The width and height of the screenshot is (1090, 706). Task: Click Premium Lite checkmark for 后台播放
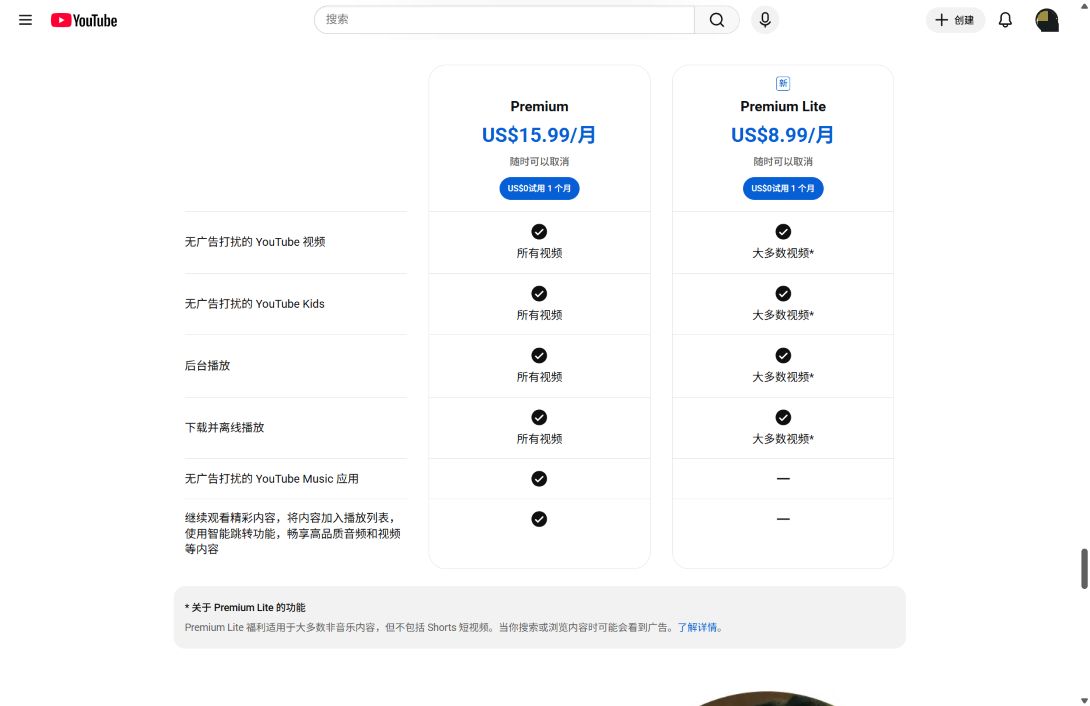[x=783, y=355]
